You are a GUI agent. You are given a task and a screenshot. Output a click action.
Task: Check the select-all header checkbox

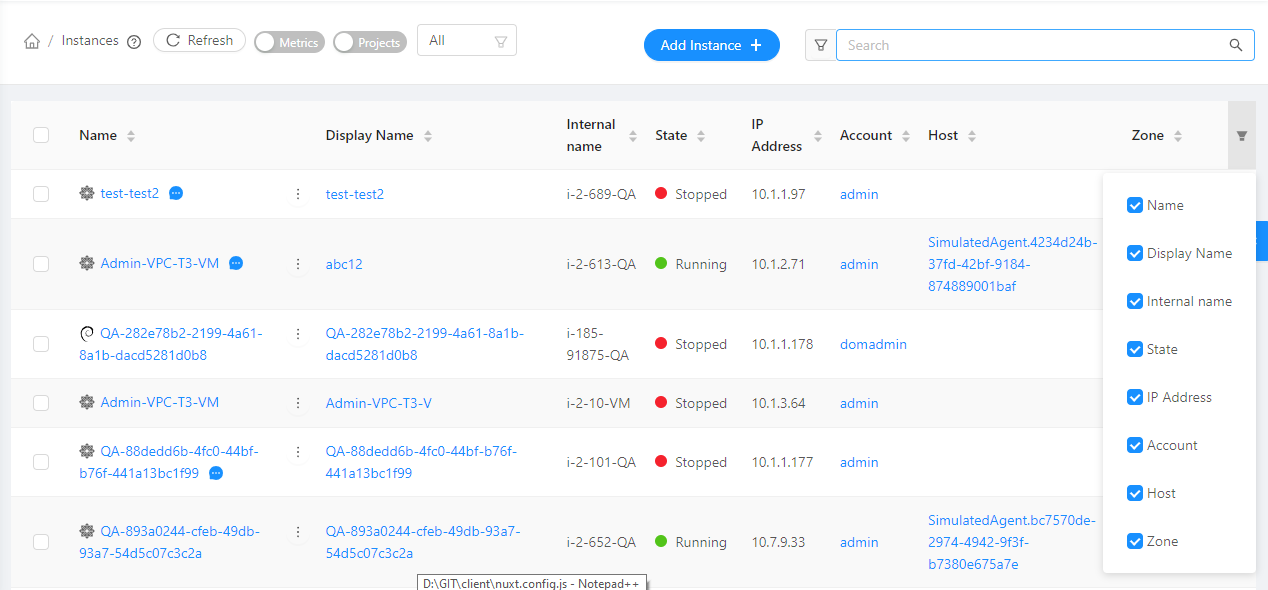(x=41, y=135)
